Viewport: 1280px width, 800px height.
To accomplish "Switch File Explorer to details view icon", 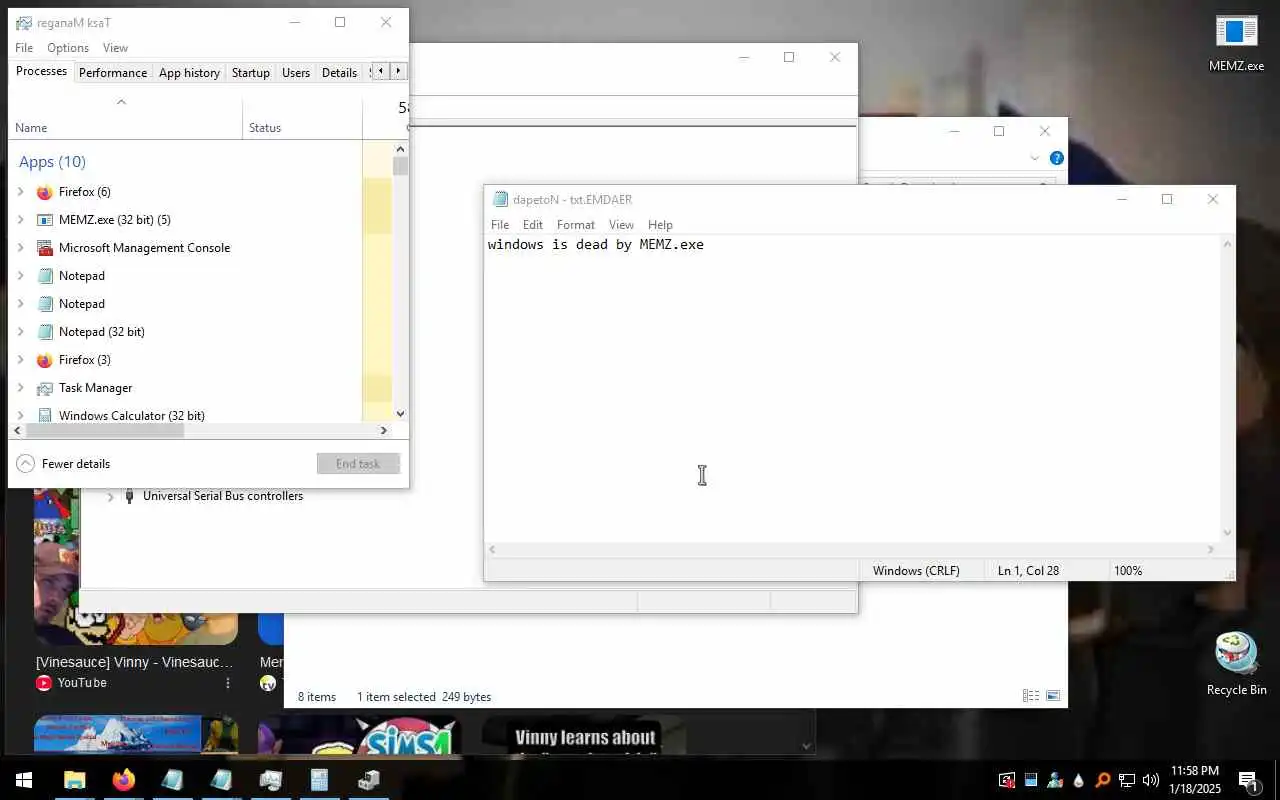I will pyautogui.click(x=1030, y=696).
